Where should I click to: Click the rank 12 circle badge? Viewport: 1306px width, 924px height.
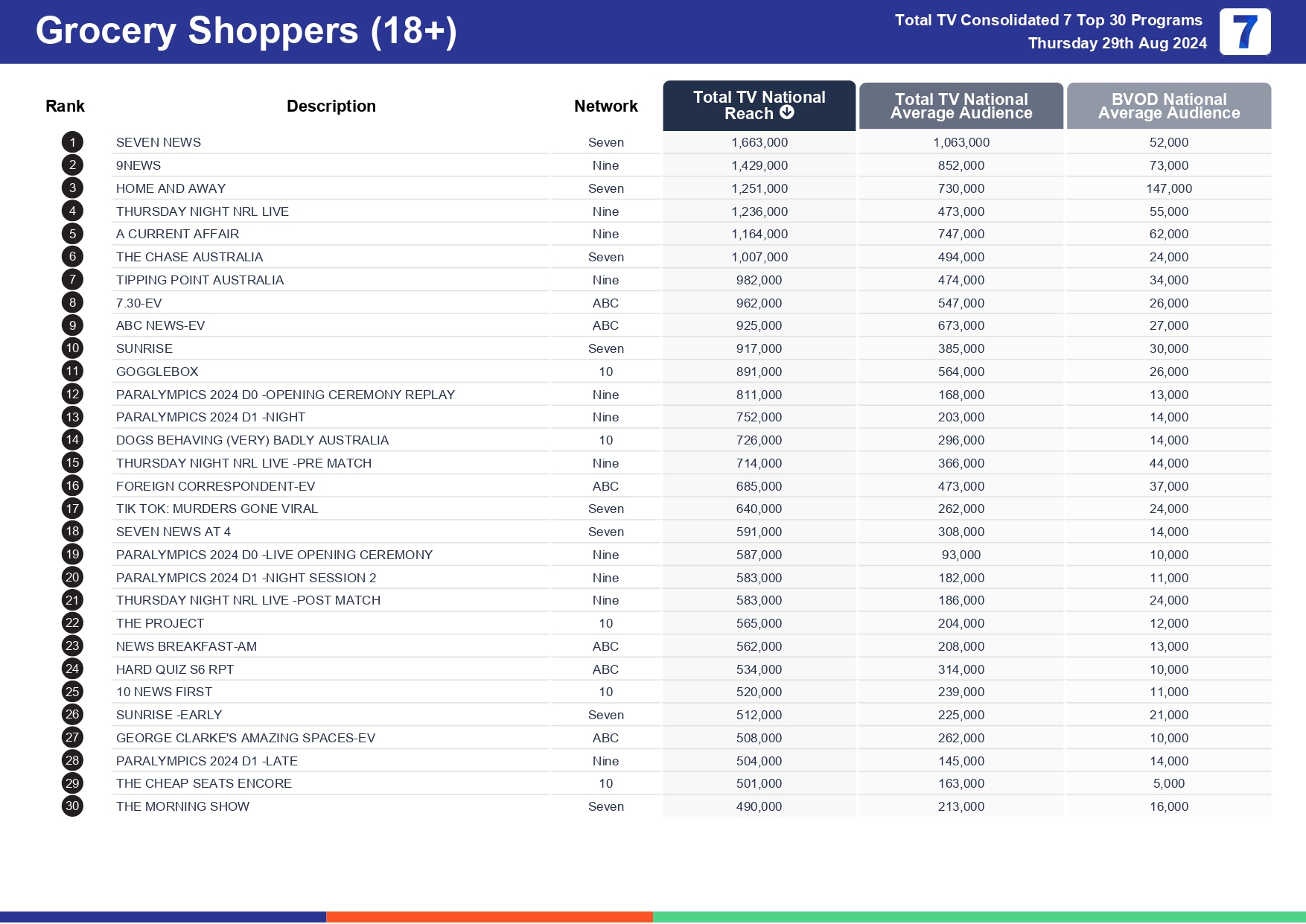72,395
